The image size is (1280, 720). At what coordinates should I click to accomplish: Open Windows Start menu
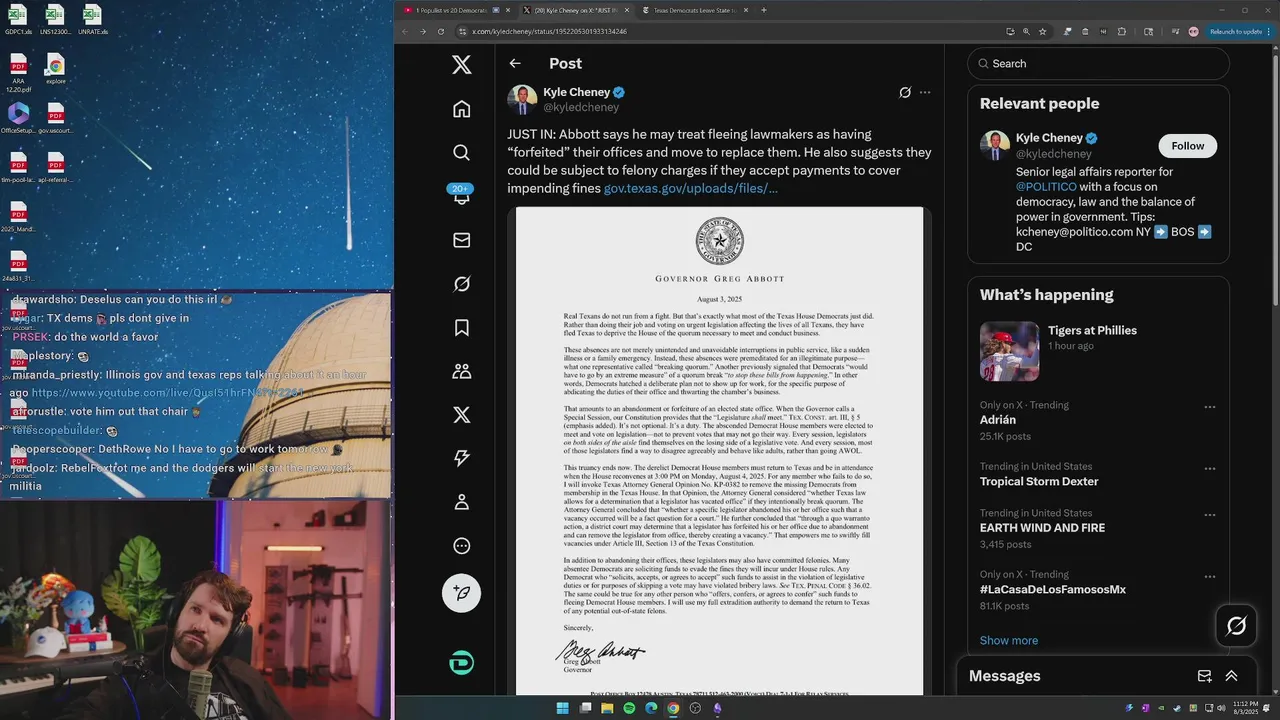click(562, 708)
